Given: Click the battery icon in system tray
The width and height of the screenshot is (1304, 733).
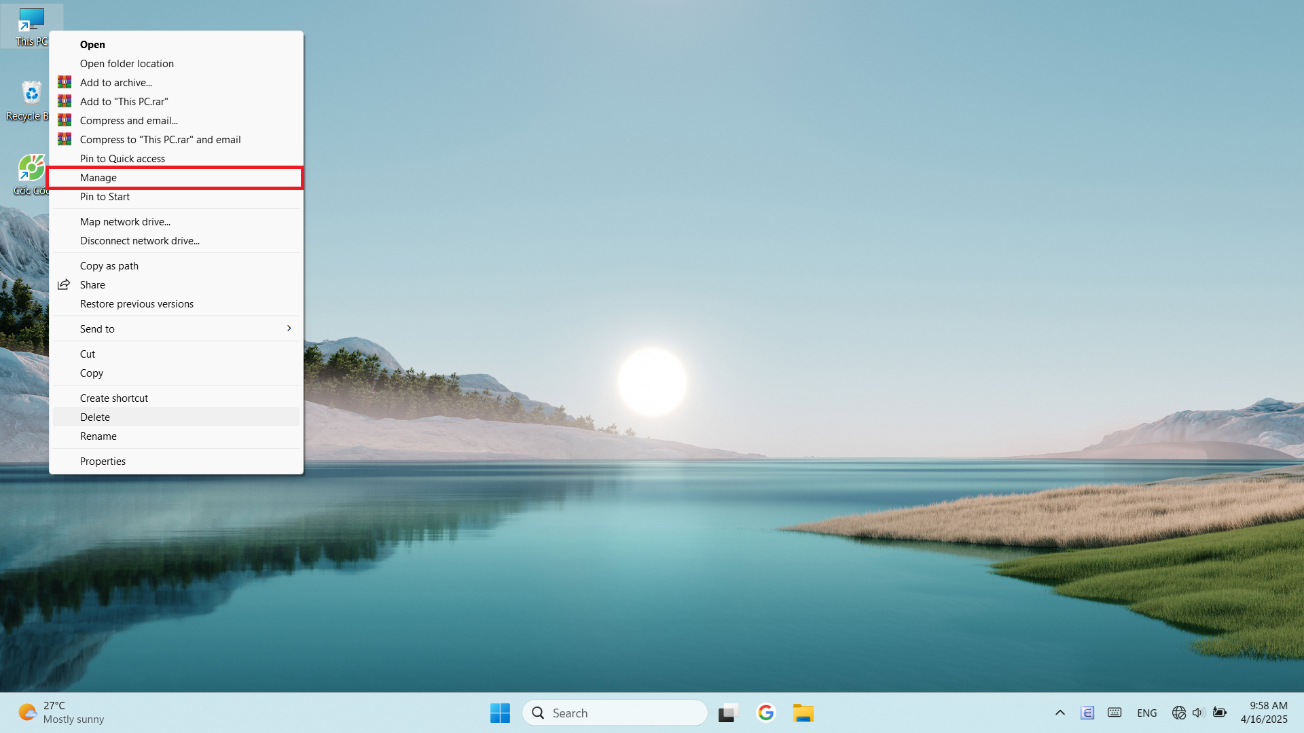Looking at the screenshot, I should coord(1219,713).
